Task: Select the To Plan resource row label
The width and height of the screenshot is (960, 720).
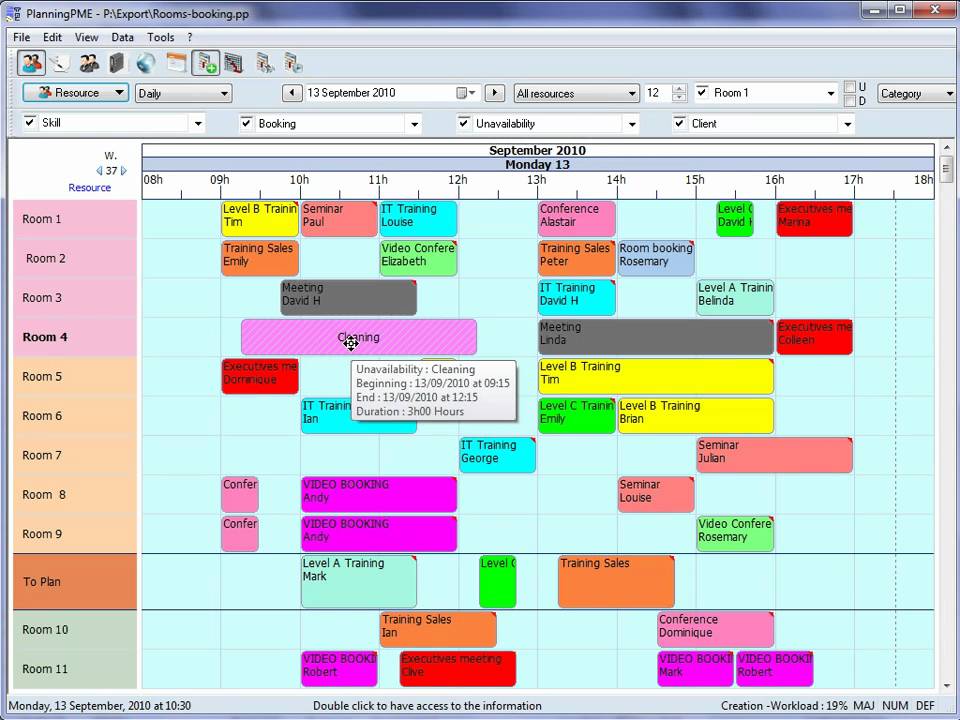Action: 75,582
